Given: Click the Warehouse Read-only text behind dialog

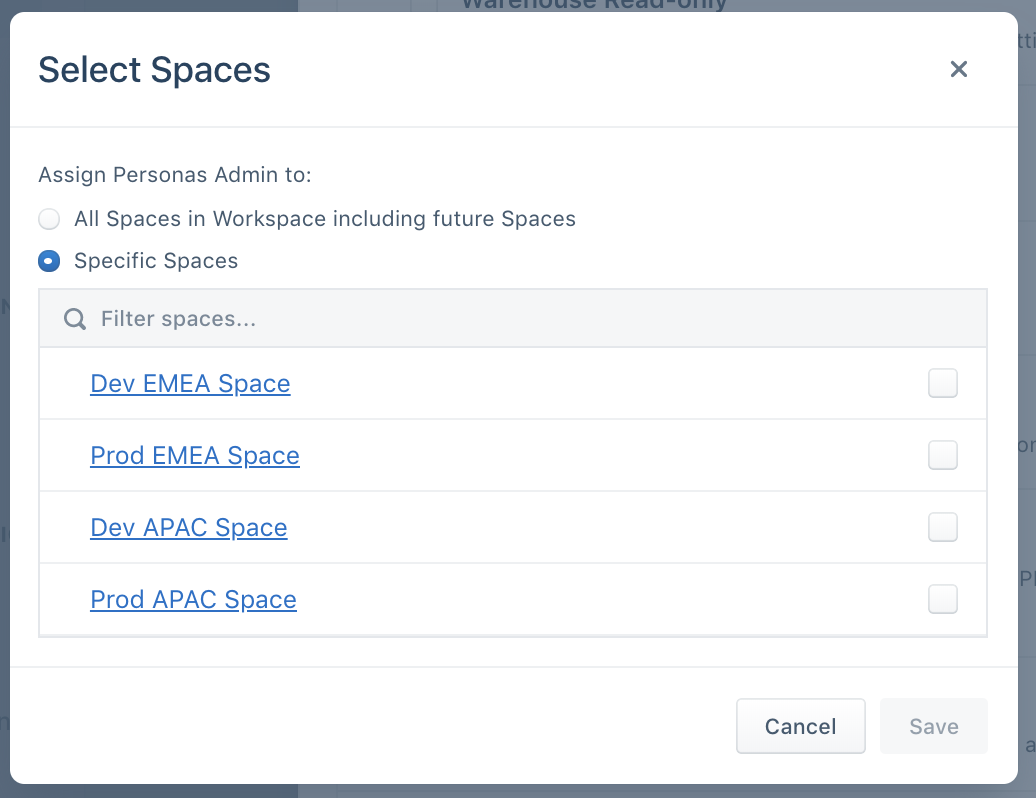Looking at the screenshot, I should pyautogui.click(x=594, y=4).
